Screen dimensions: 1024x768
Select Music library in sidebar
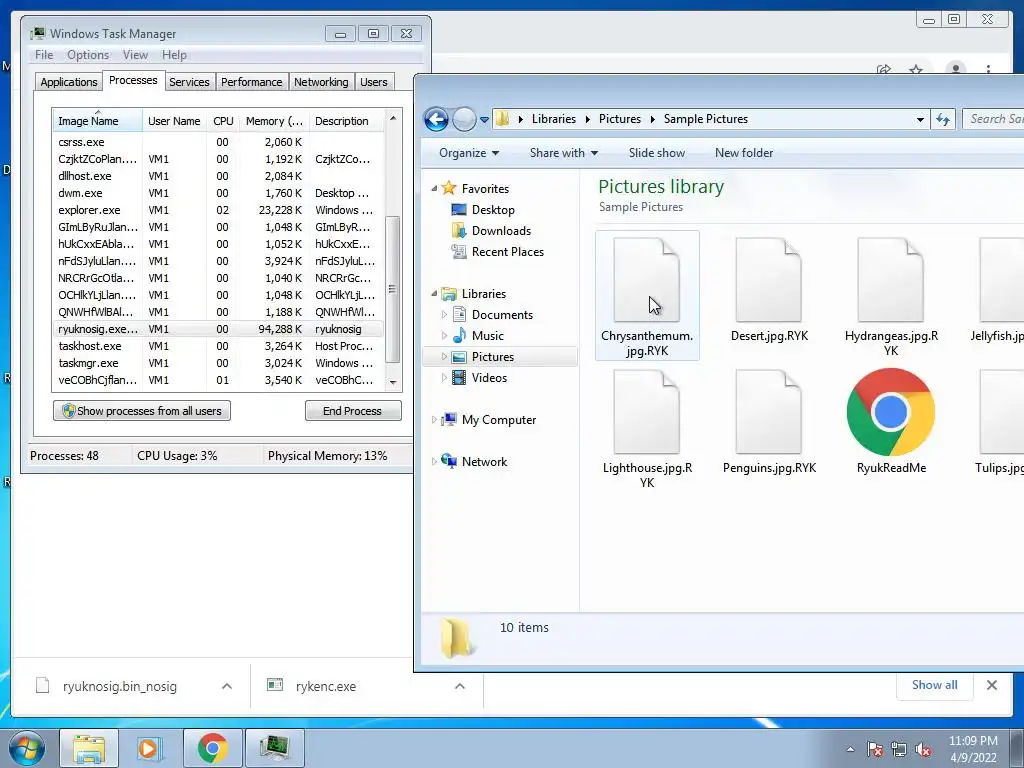coord(487,336)
